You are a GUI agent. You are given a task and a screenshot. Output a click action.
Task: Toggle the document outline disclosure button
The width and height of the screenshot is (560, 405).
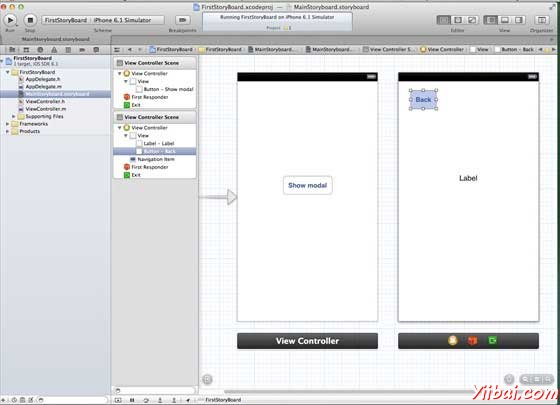[x=207, y=379]
